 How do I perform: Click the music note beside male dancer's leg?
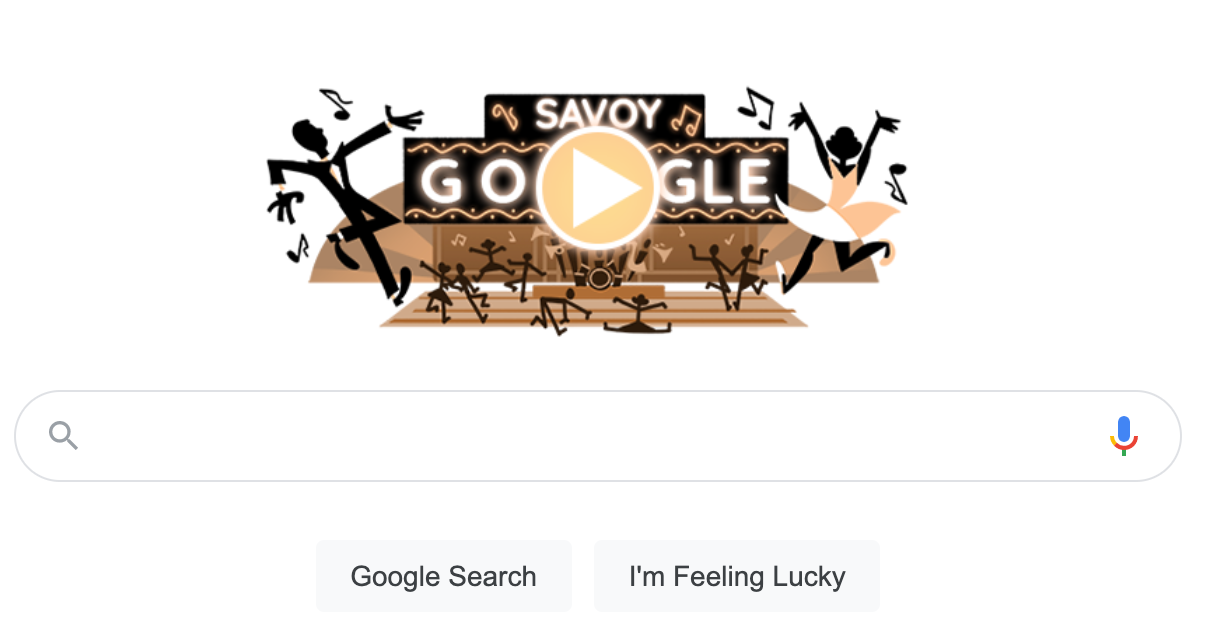pyautogui.click(x=298, y=248)
